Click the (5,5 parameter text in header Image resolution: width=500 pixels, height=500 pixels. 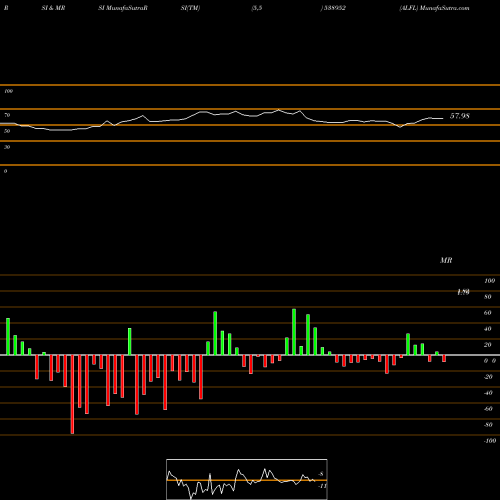coord(257,8)
